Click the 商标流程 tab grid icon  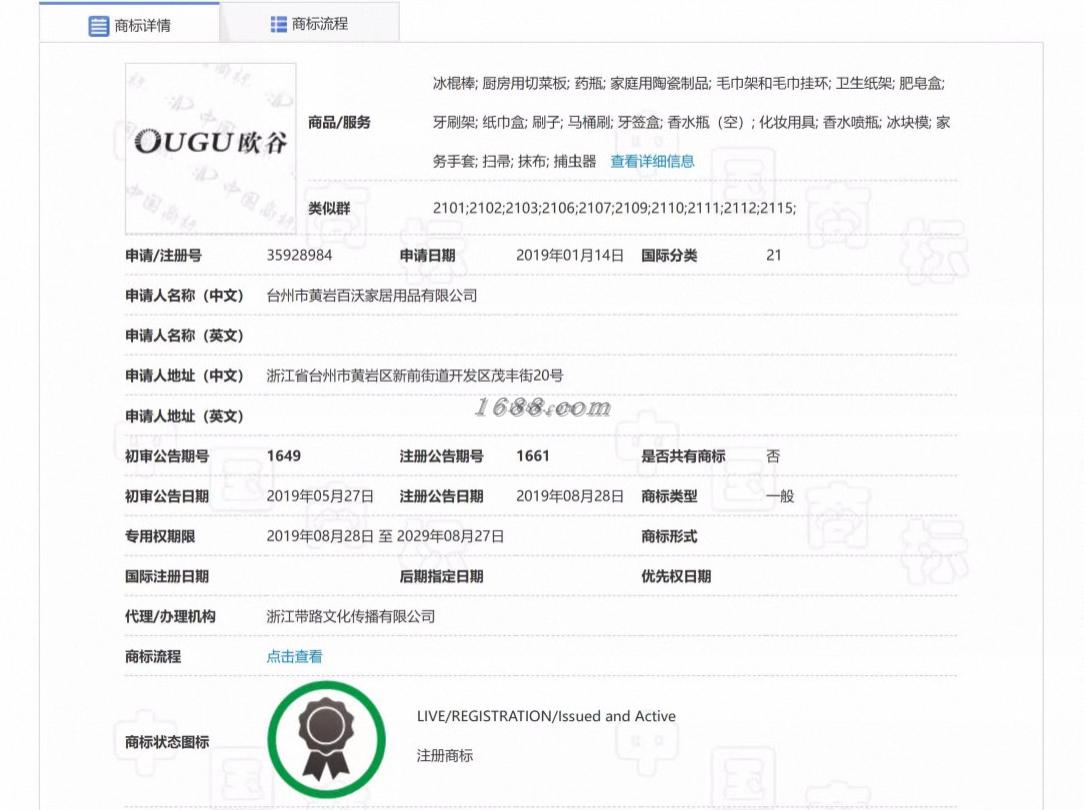(x=278, y=24)
